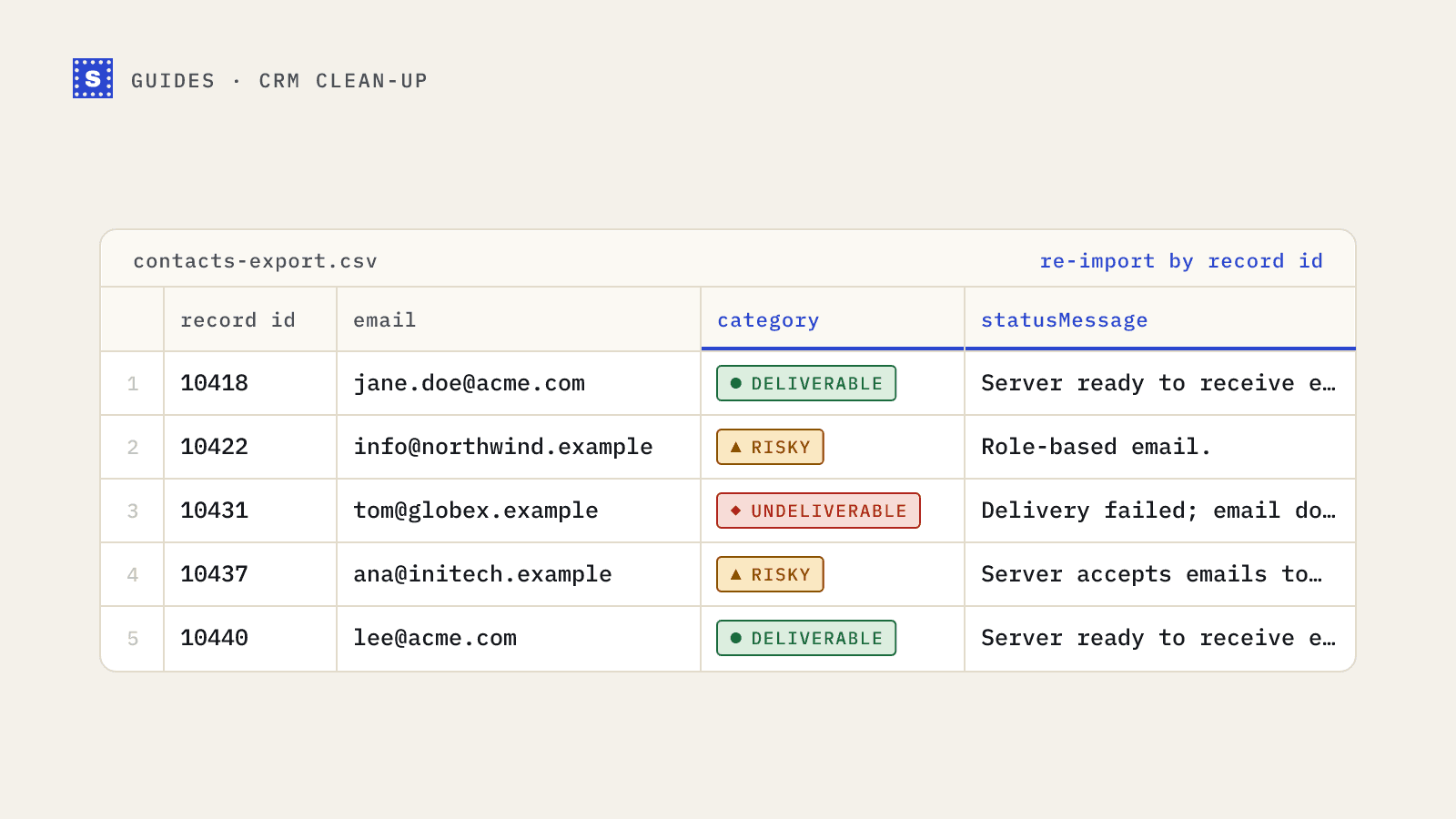Click email jane.doe@acme.com

click(469, 383)
